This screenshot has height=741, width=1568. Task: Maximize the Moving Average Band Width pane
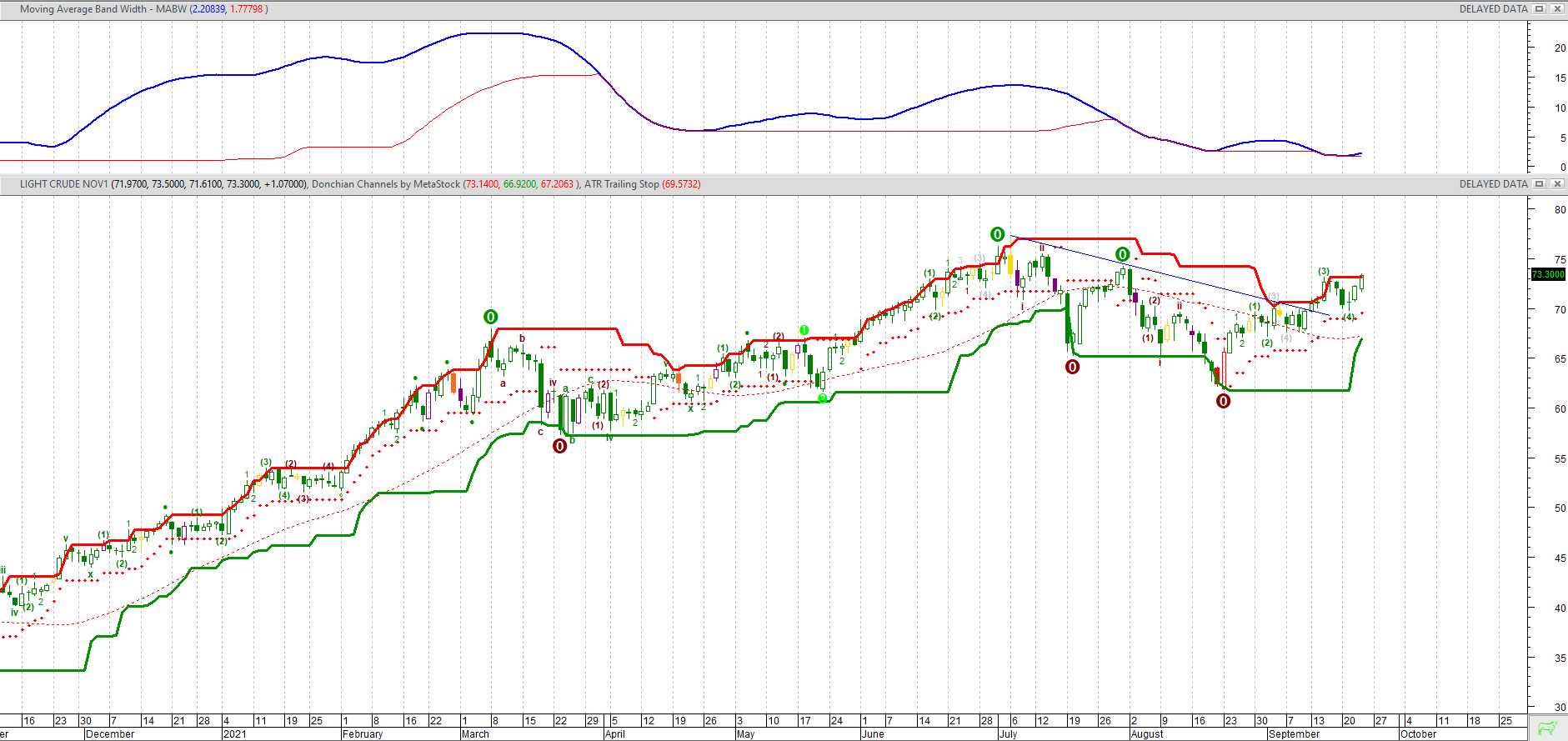[x=1540, y=9]
